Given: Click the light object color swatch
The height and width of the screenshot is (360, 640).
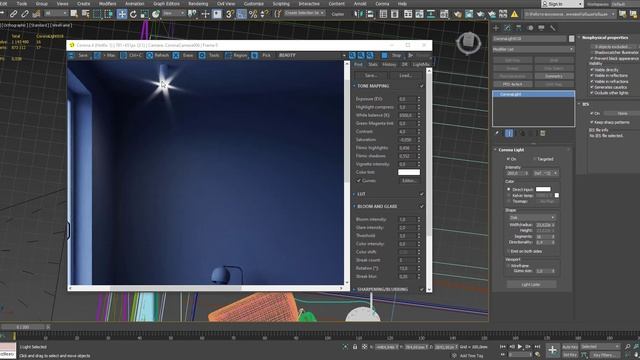Looking at the screenshot, I should click(x=571, y=39).
